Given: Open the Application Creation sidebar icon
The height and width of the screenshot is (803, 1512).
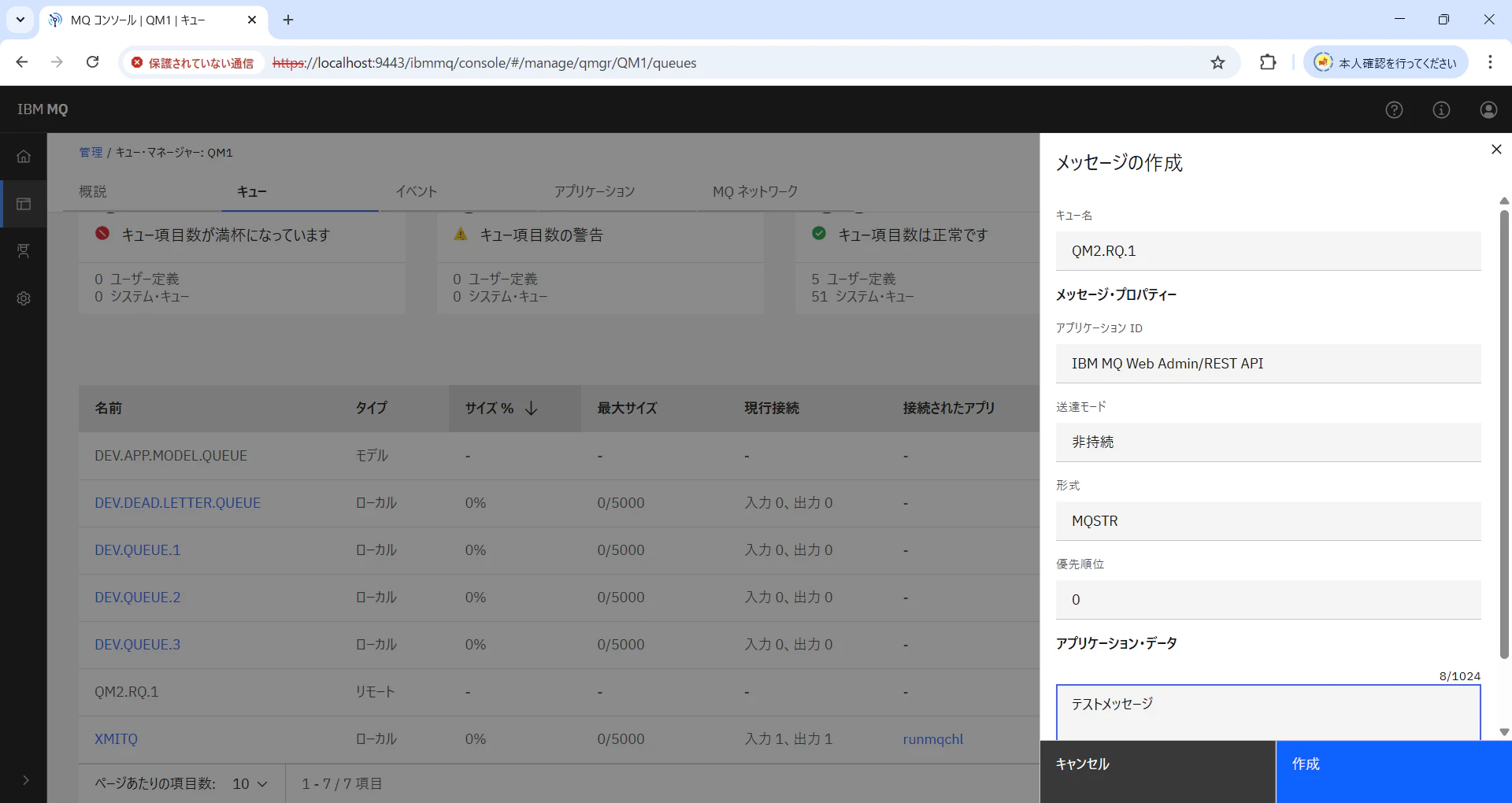Looking at the screenshot, I should (24, 251).
